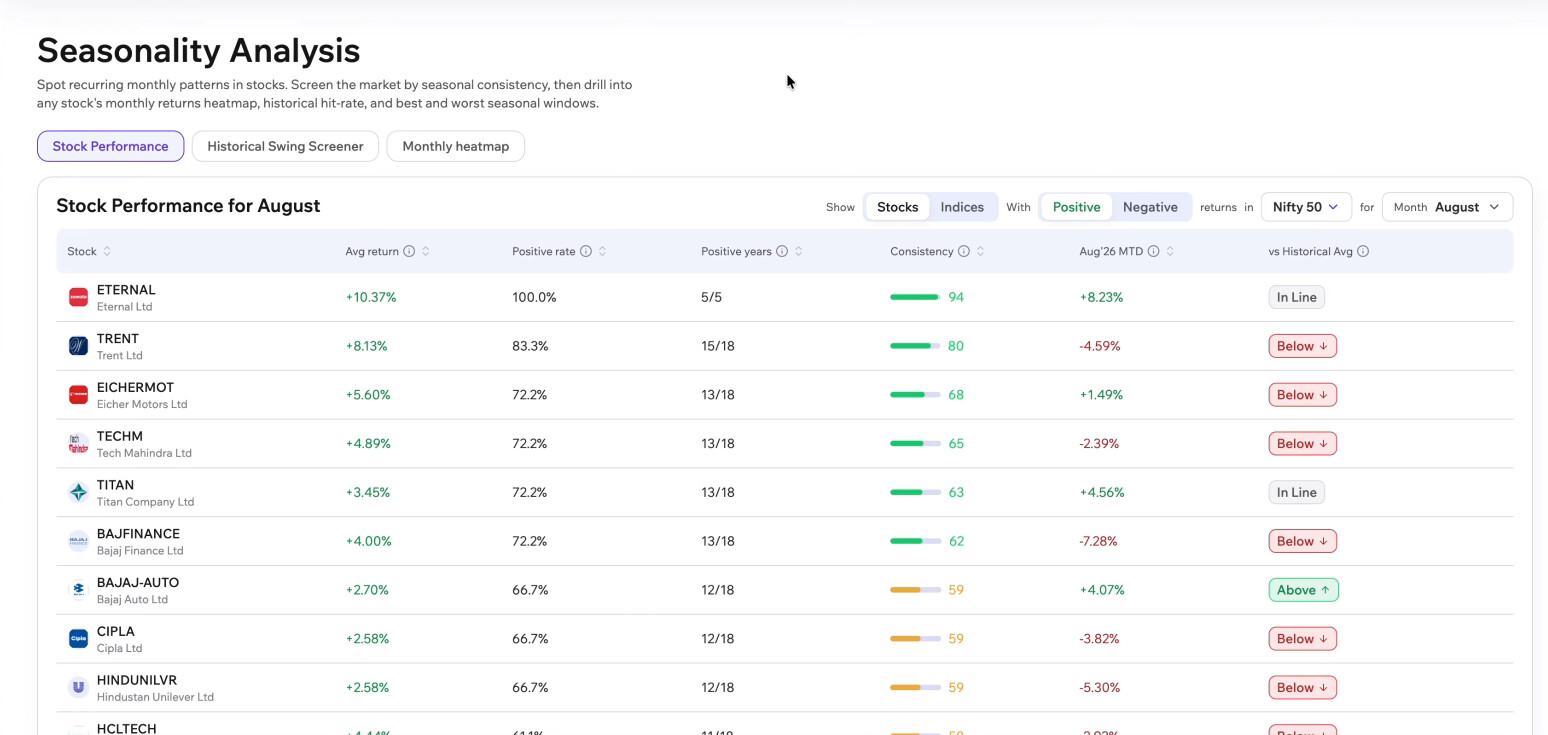Click the Above badge for BAJAJ-AUTO
1548x735 pixels.
(1303, 590)
